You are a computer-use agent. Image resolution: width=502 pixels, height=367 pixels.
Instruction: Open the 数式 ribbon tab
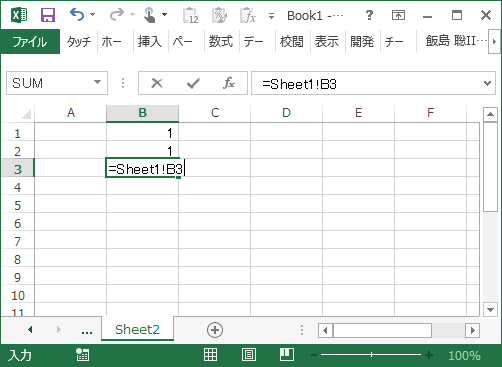pyautogui.click(x=221, y=42)
